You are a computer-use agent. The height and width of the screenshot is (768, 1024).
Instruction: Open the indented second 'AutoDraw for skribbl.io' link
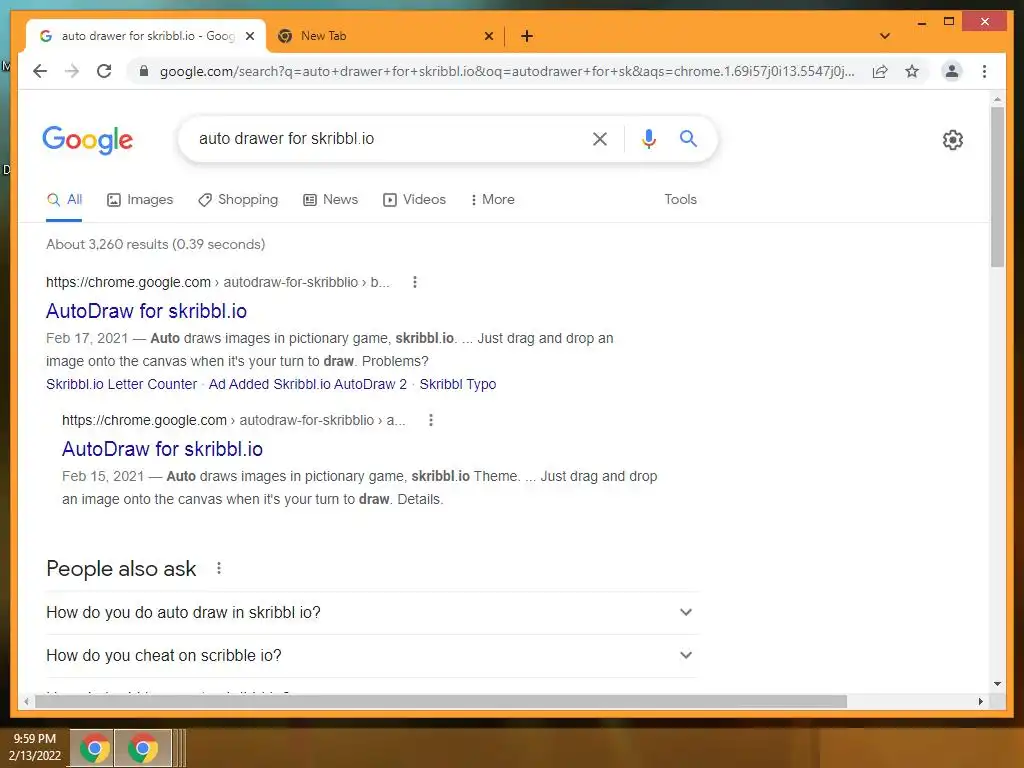(163, 449)
